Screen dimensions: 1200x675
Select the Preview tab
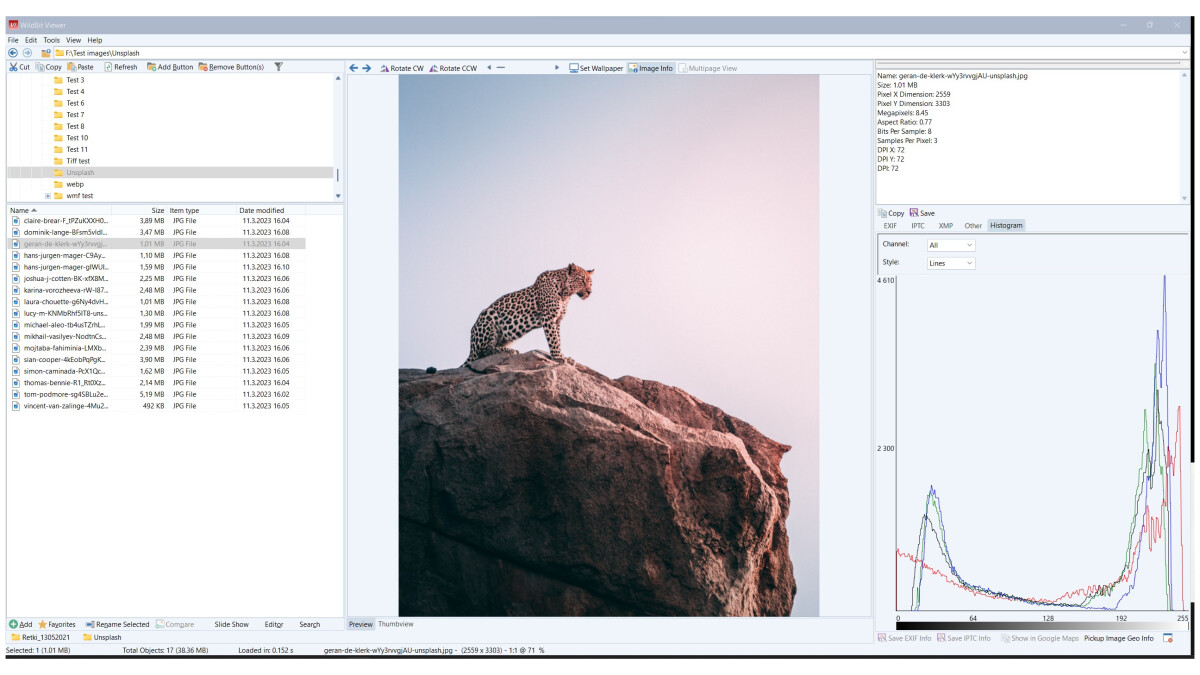[x=361, y=624]
